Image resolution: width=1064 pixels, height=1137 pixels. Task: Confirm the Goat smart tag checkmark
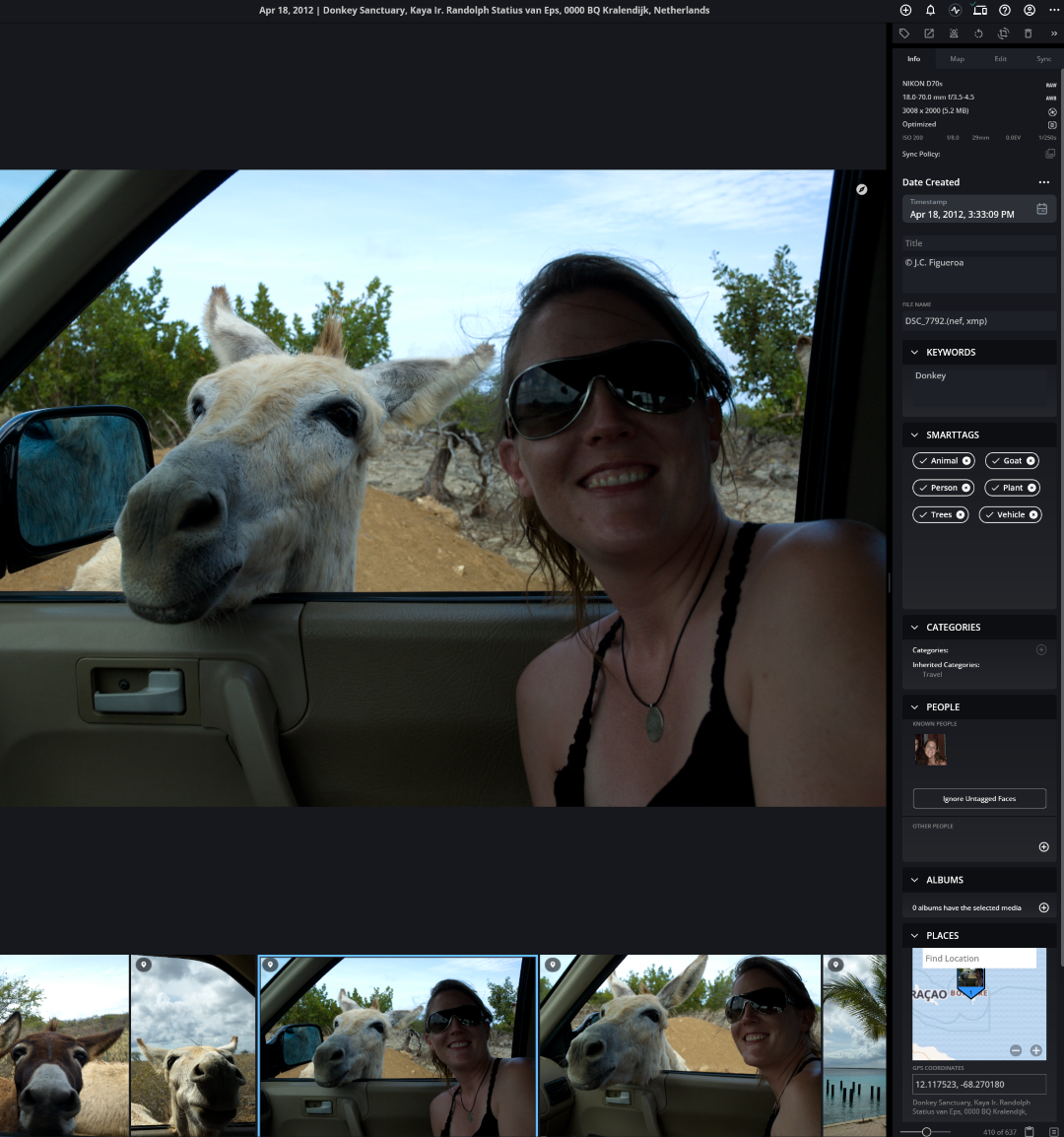pos(996,461)
